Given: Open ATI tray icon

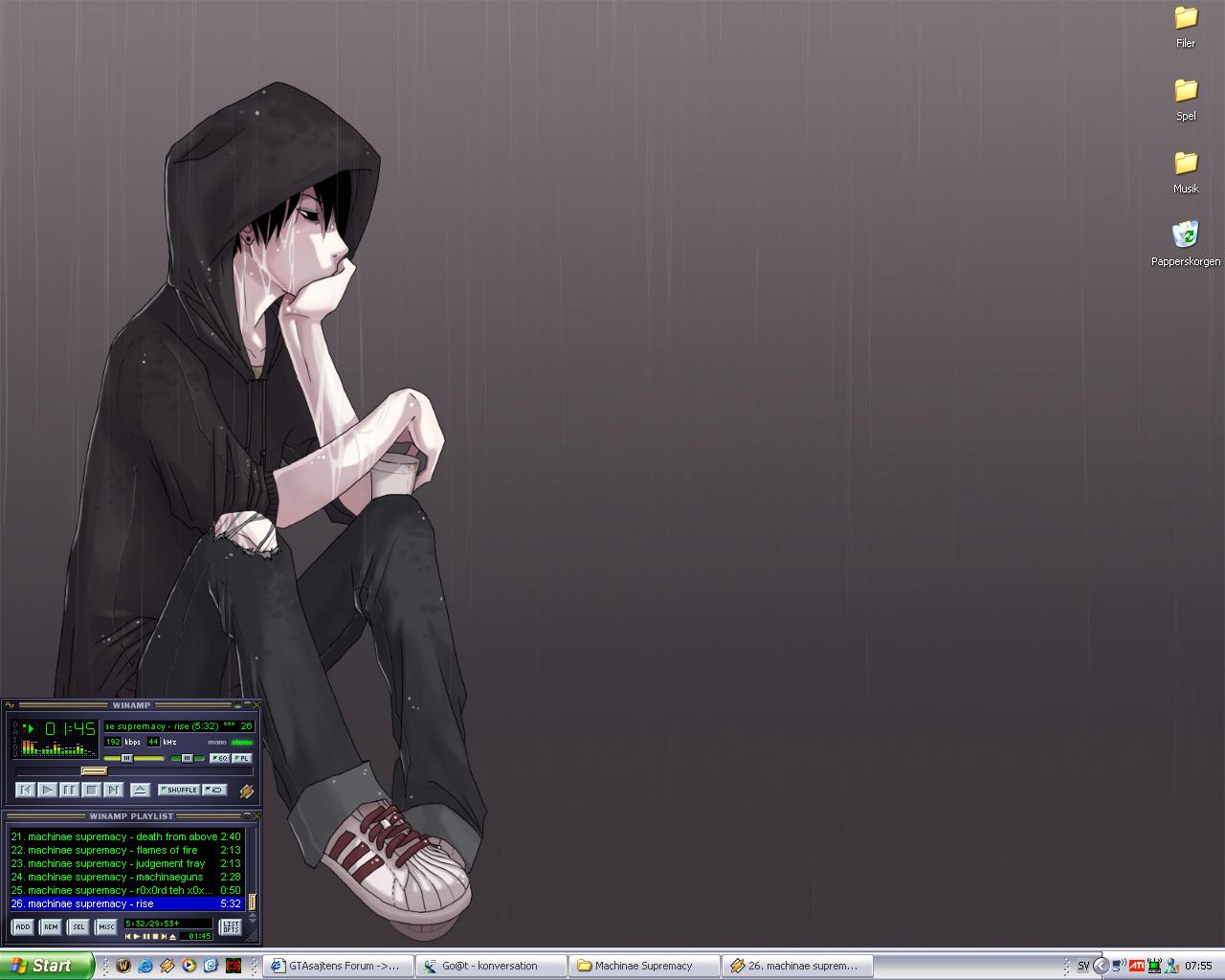Looking at the screenshot, I should pyautogui.click(x=1137, y=966).
